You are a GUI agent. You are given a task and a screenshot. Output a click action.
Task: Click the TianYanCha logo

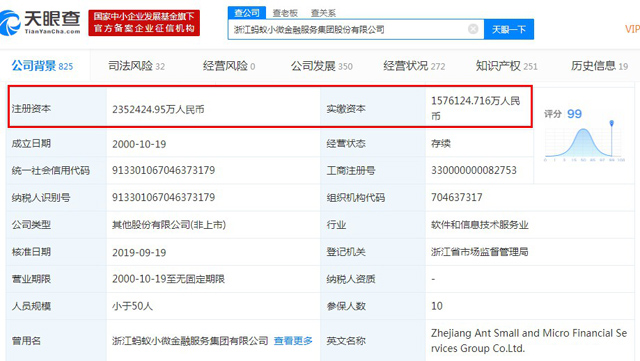(40, 22)
